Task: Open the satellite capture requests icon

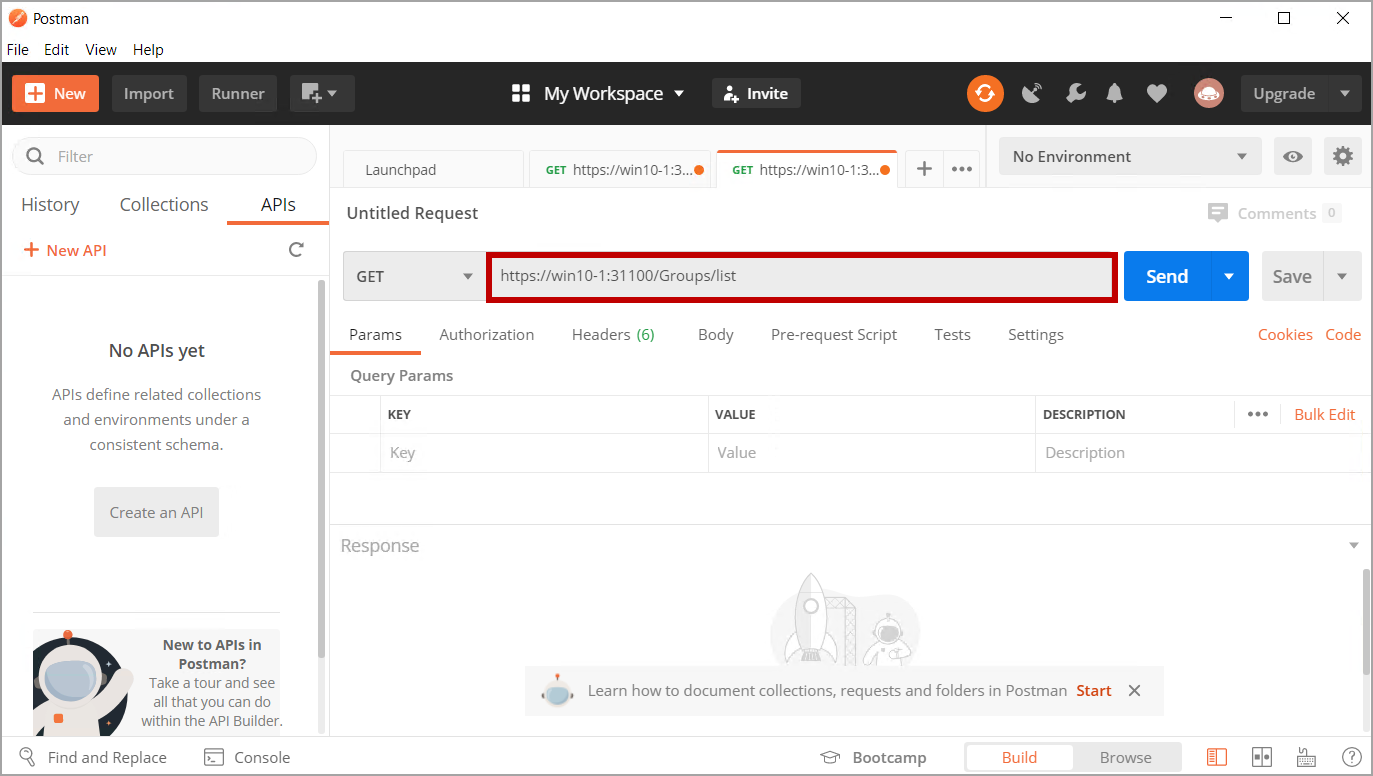Action: tap(1032, 93)
